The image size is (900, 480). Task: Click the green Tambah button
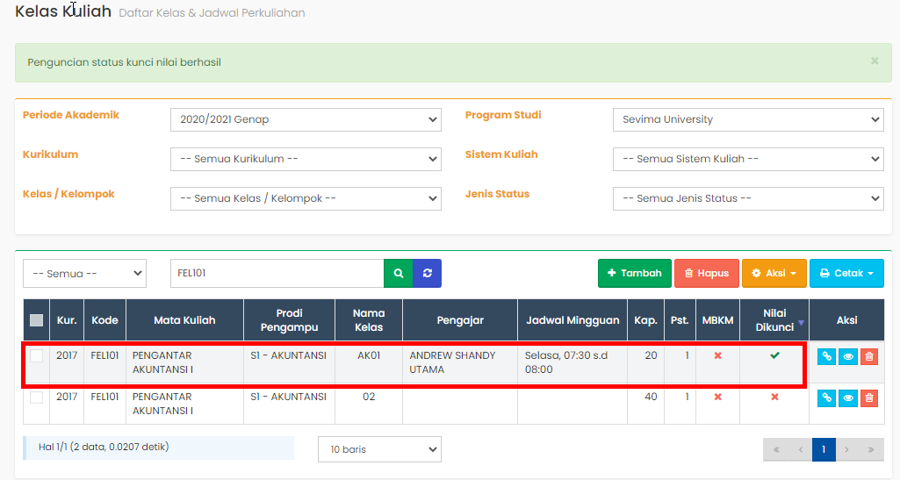[x=634, y=273]
